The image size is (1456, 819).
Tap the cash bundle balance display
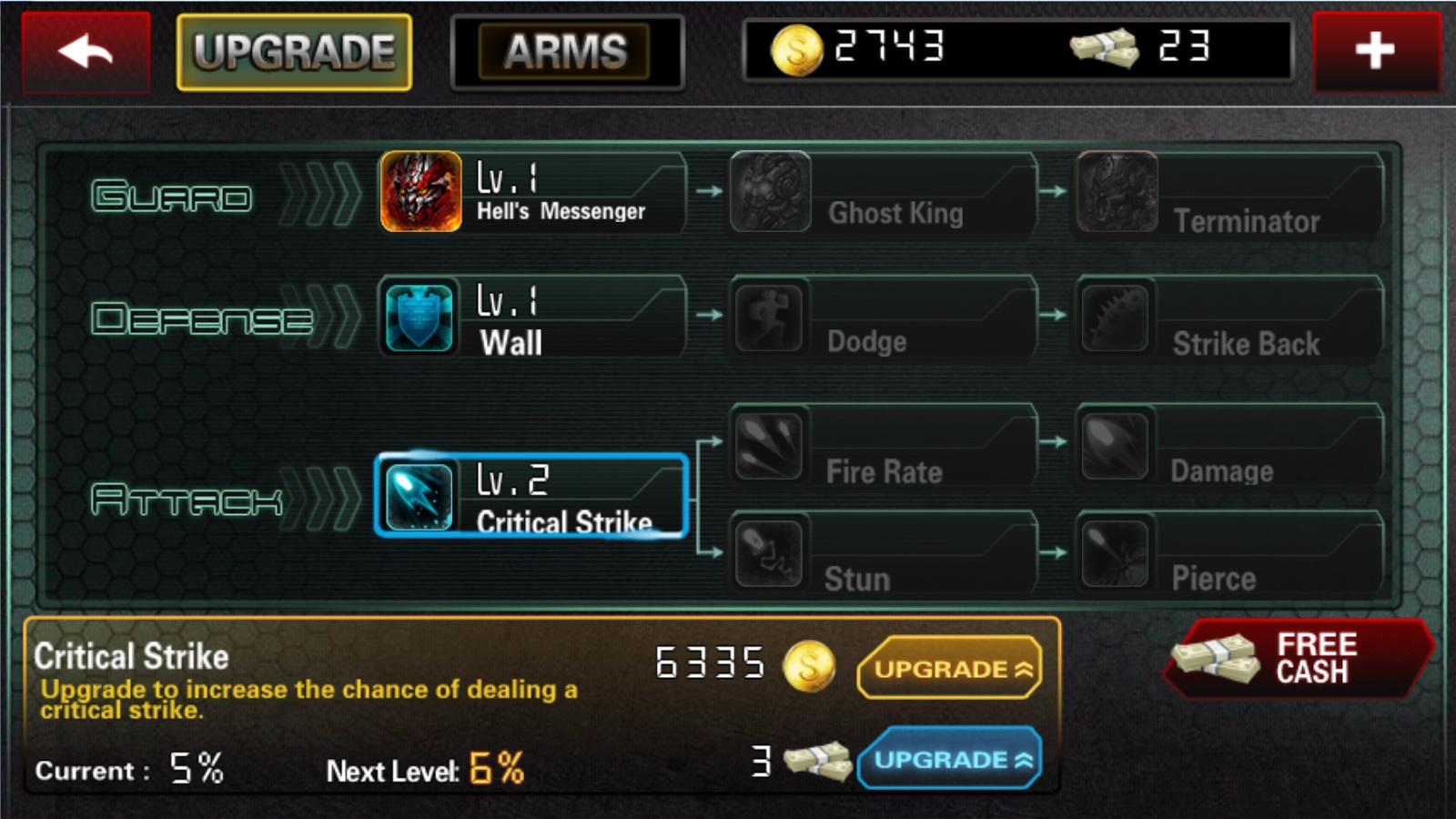coord(1139,47)
